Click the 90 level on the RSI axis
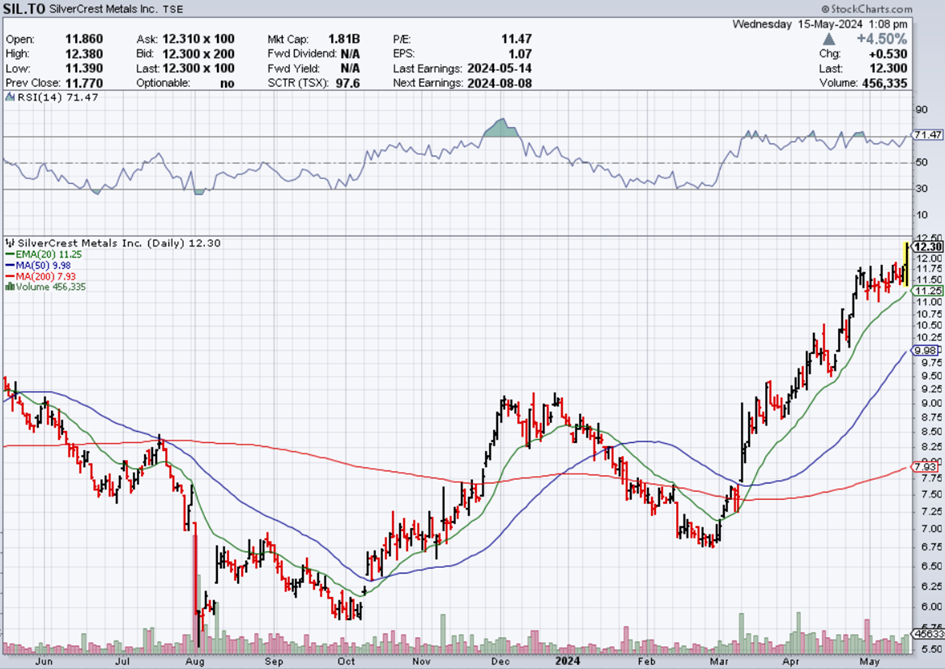Screen dimensions: 945x669 coord(921,110)
